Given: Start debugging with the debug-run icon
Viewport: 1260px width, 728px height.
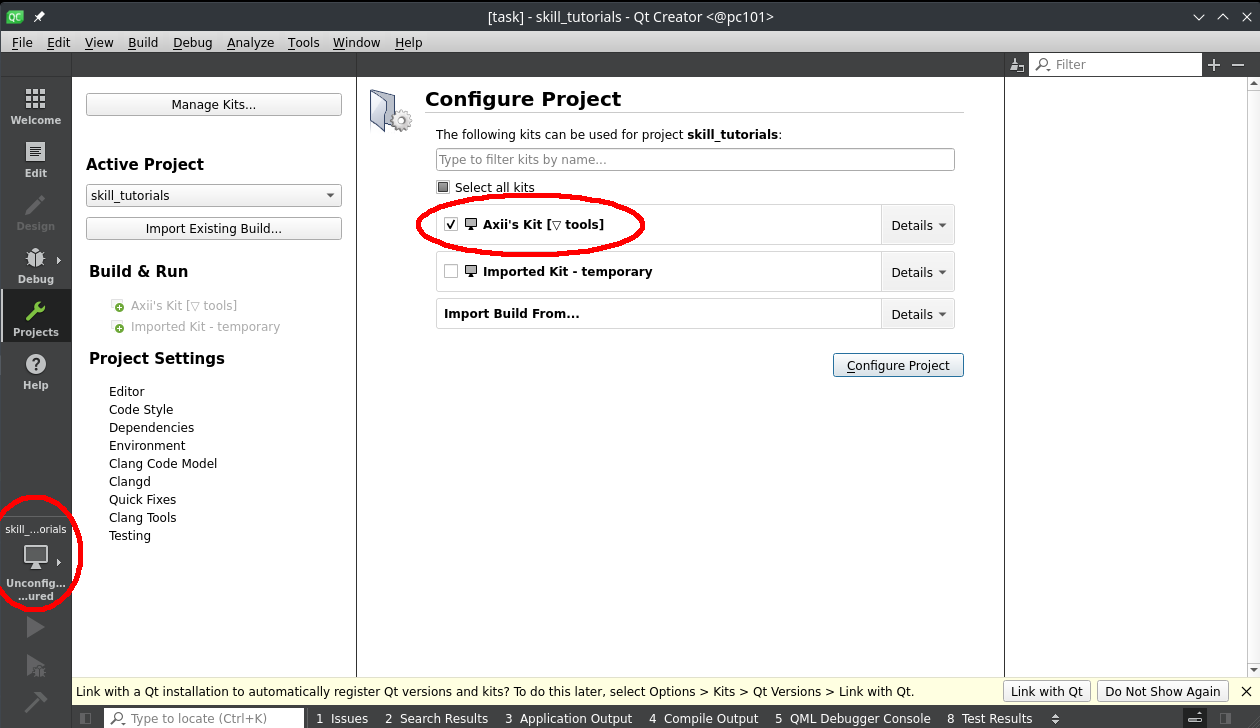Looking at the screenshot, I should pyautogui.click(x=35, y=665).
